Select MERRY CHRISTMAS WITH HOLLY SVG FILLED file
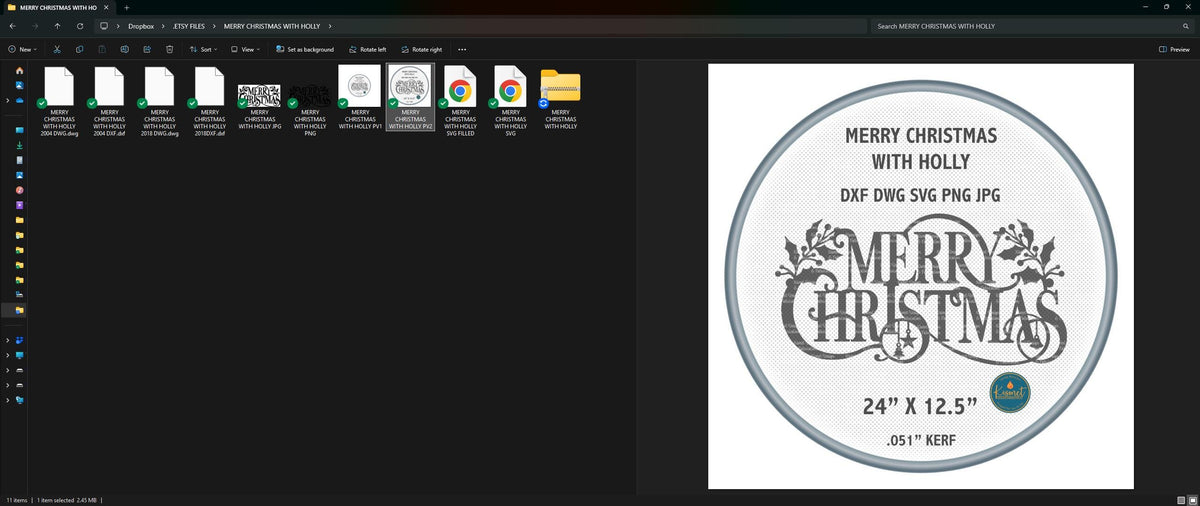 tap(460, 101)
